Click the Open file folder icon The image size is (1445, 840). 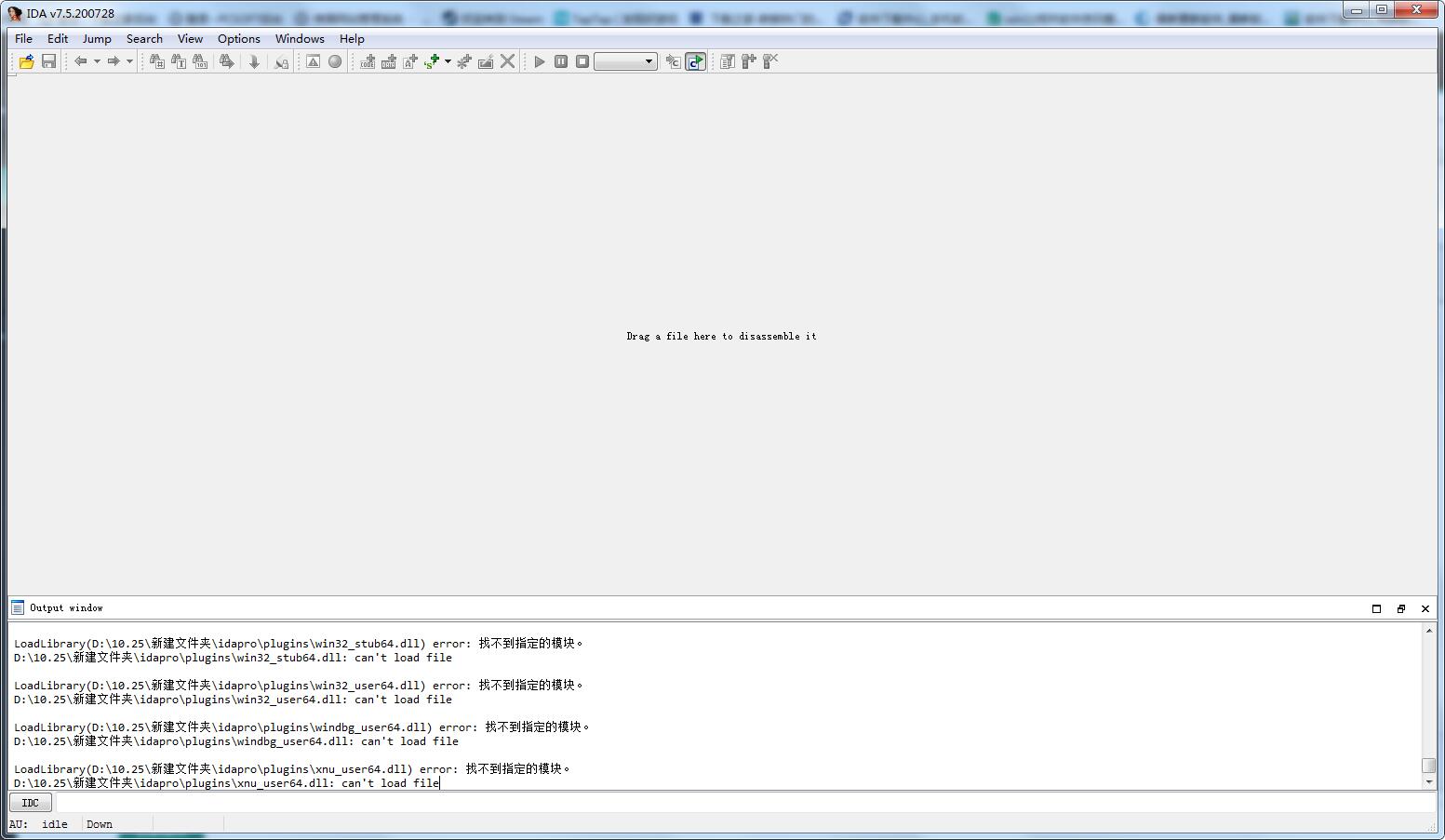26,61
